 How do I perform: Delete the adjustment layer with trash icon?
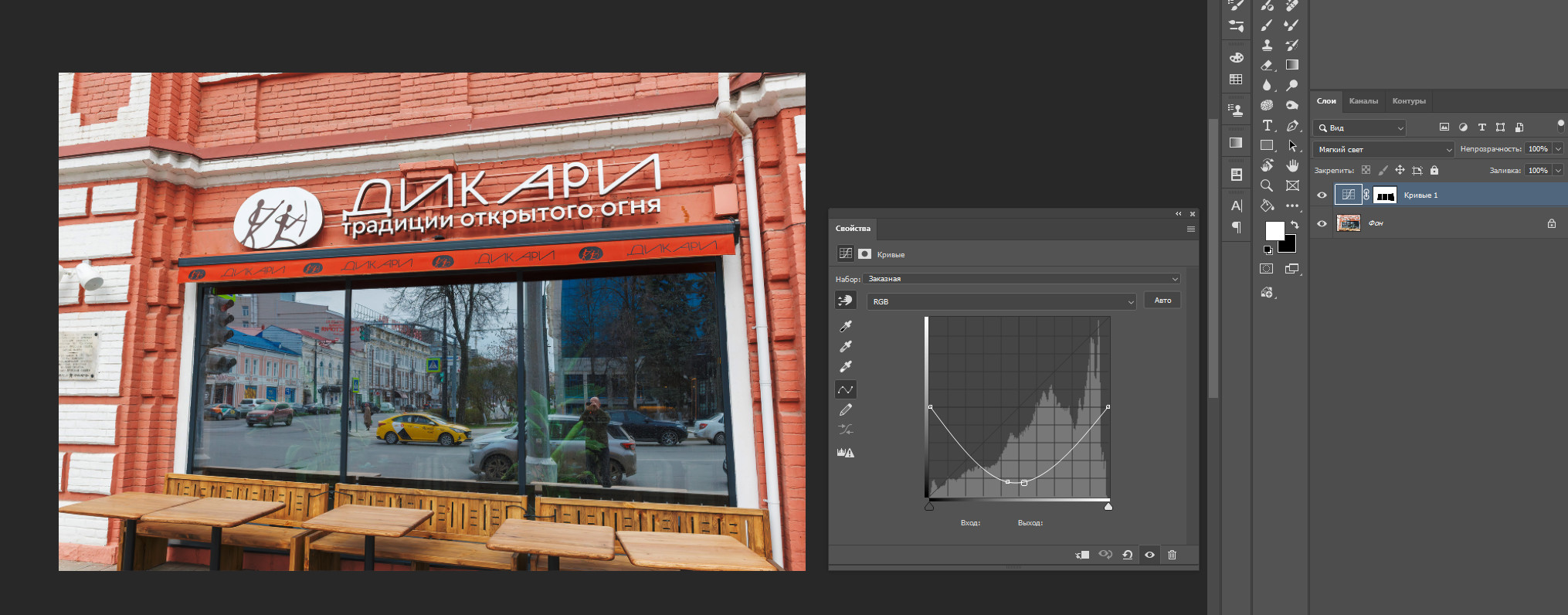[x=1172, y=555]
